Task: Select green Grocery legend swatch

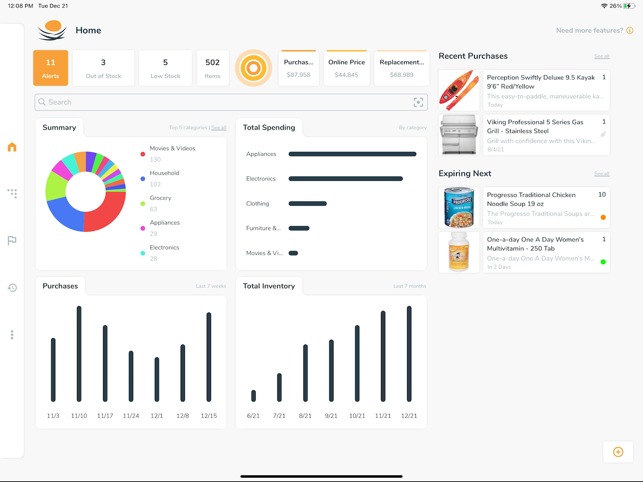Action: click(x=143, y=203)
